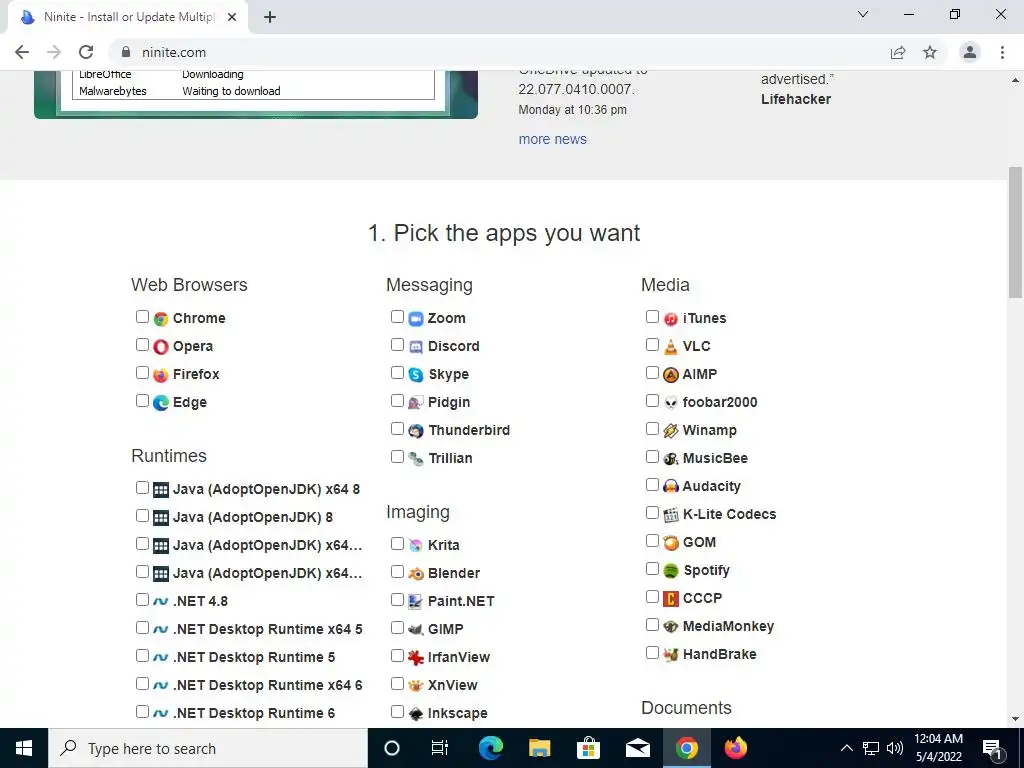Open the notification center icon
Viewport: 1024px width, 768px height.
coord(992,748)
